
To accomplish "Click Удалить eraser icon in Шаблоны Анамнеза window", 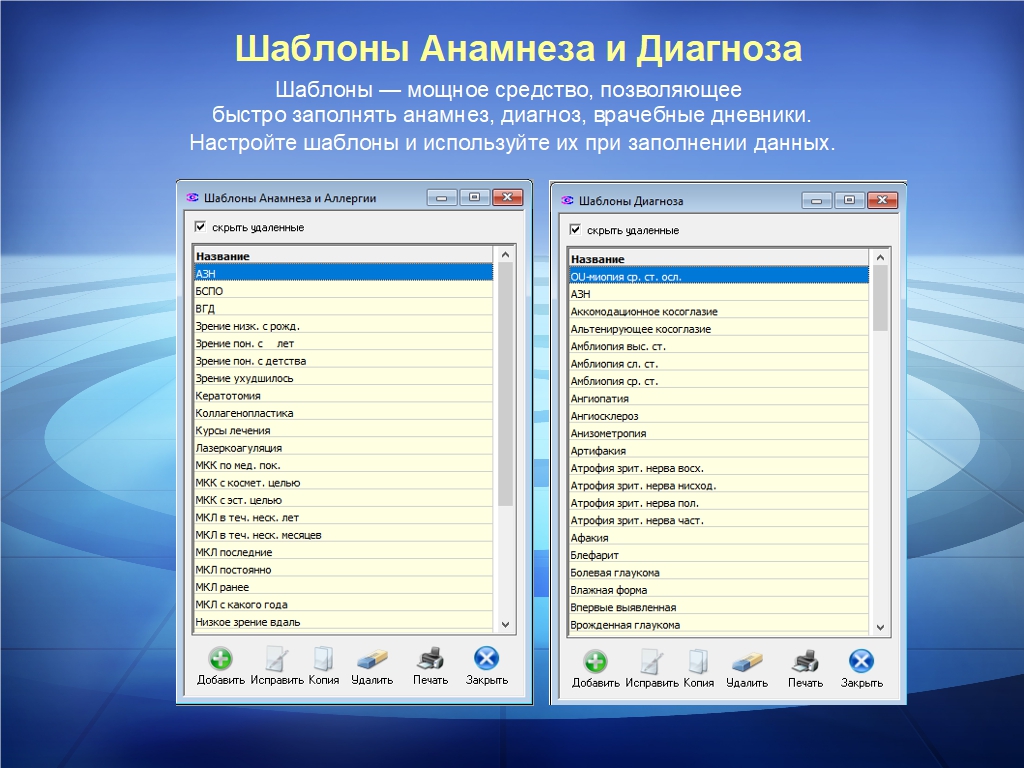I will click(x=371, y=659).
